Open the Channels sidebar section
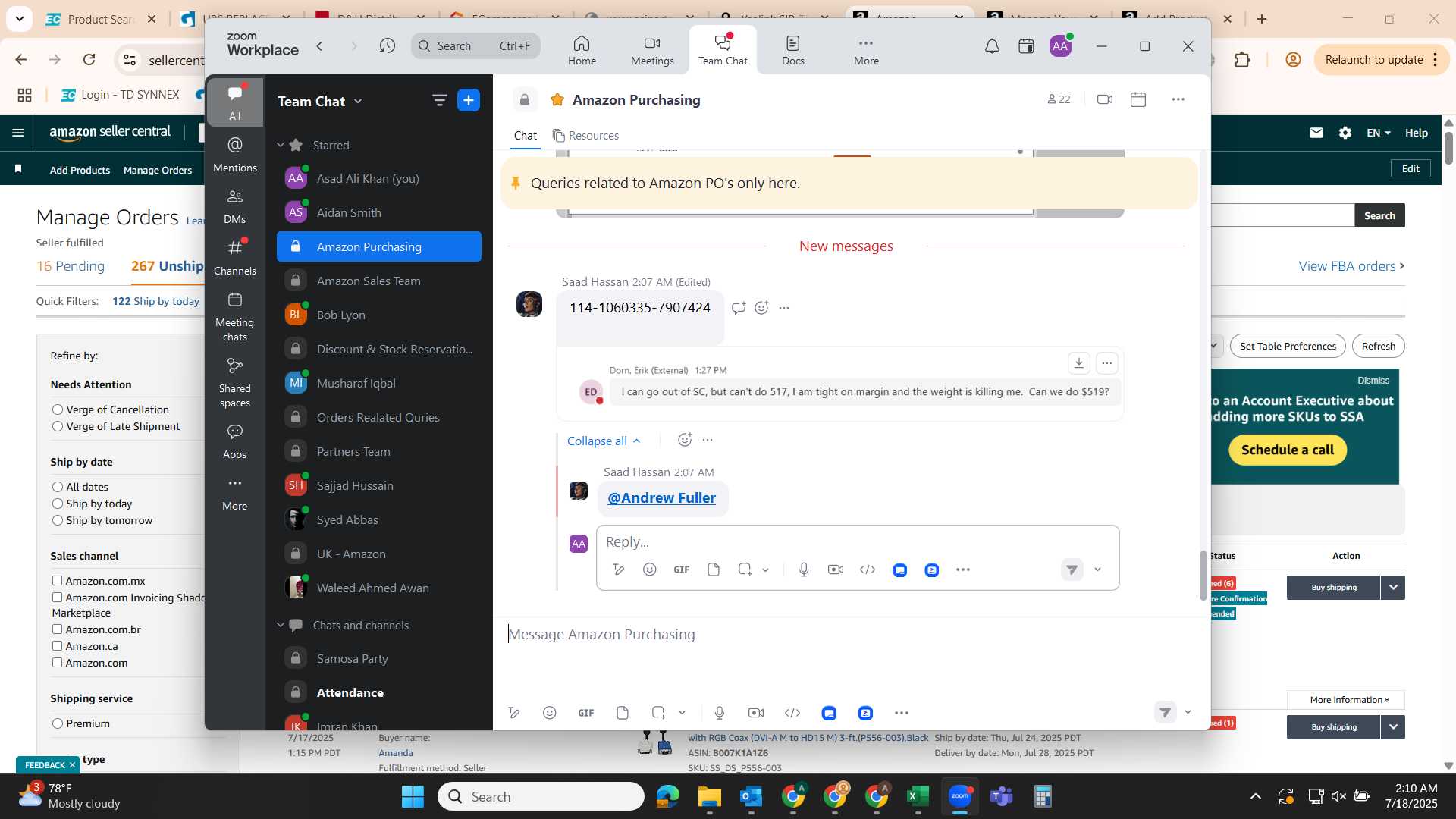Image resolution: width=1456 pixels, height=819 pixels. tap(234, 258)
